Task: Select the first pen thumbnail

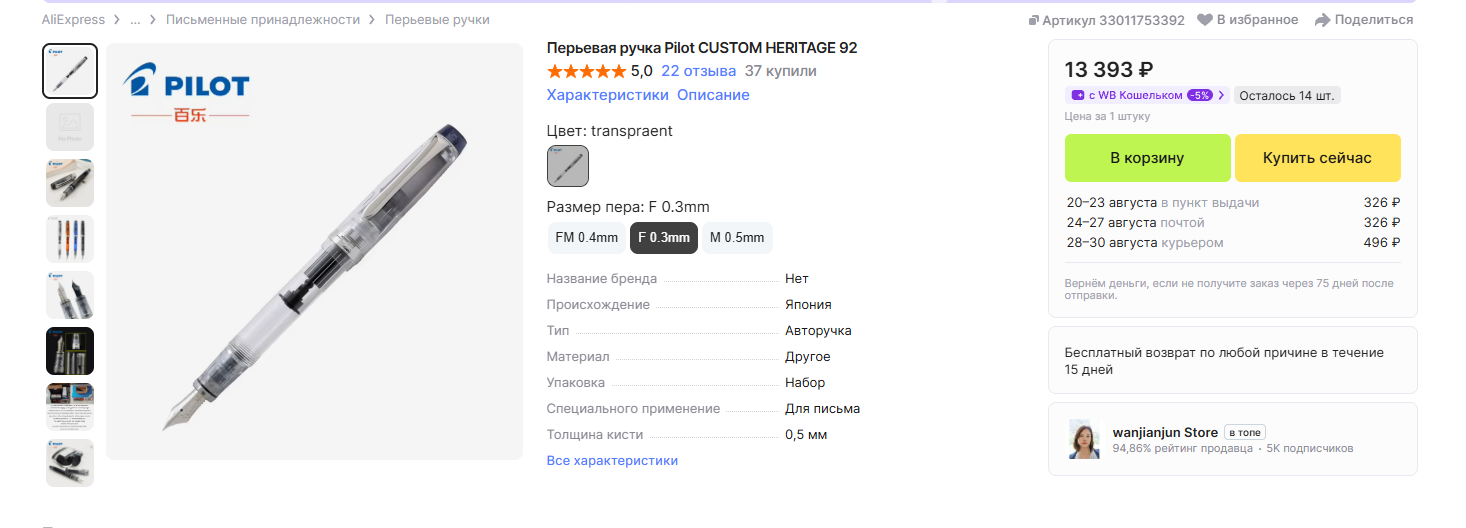Action: [x=70, y=71]
